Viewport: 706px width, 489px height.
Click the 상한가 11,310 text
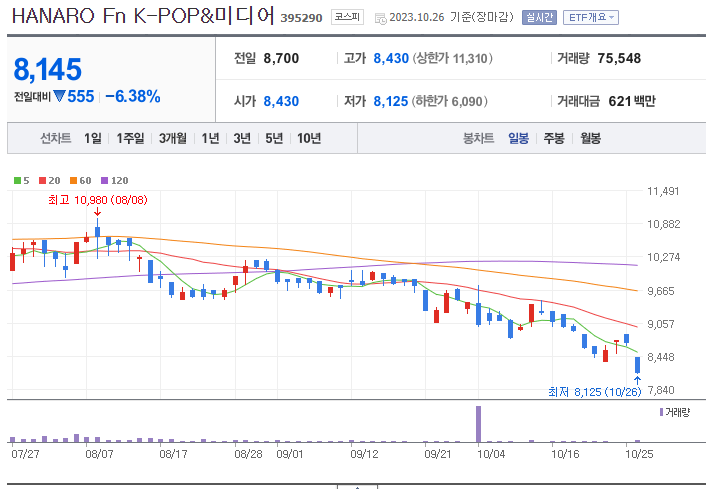coord(453,59)
